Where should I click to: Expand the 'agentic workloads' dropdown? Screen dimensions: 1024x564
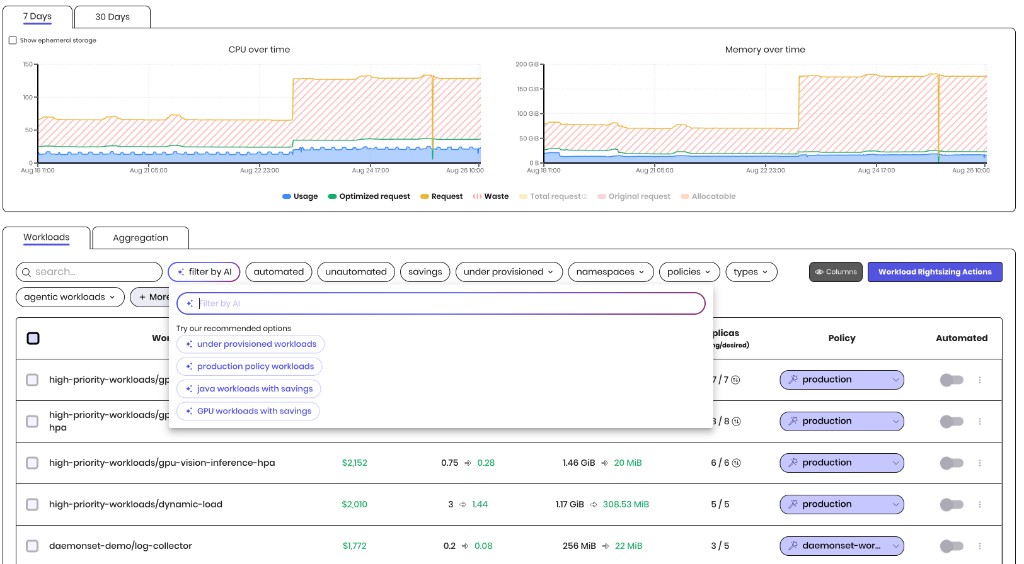click(70, 297)
